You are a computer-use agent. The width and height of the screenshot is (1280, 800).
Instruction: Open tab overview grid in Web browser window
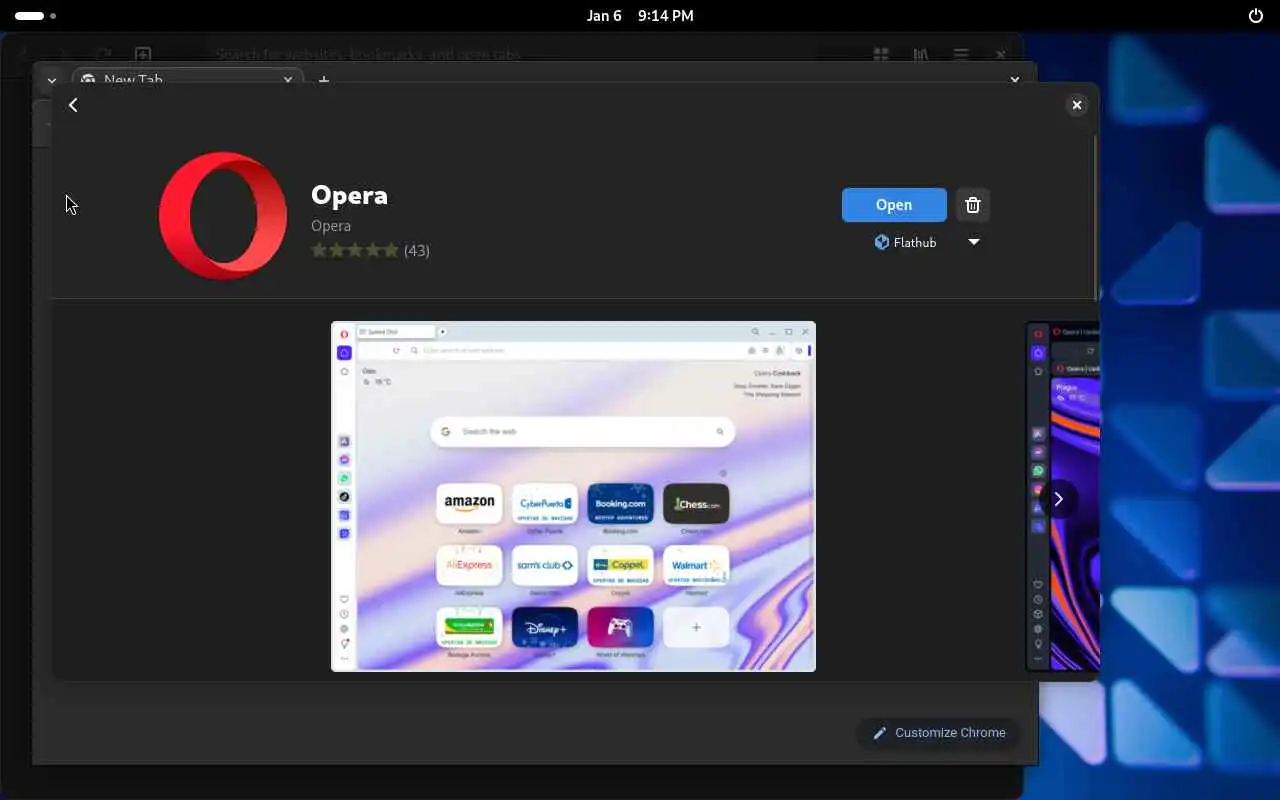click(x=881, y=54)
